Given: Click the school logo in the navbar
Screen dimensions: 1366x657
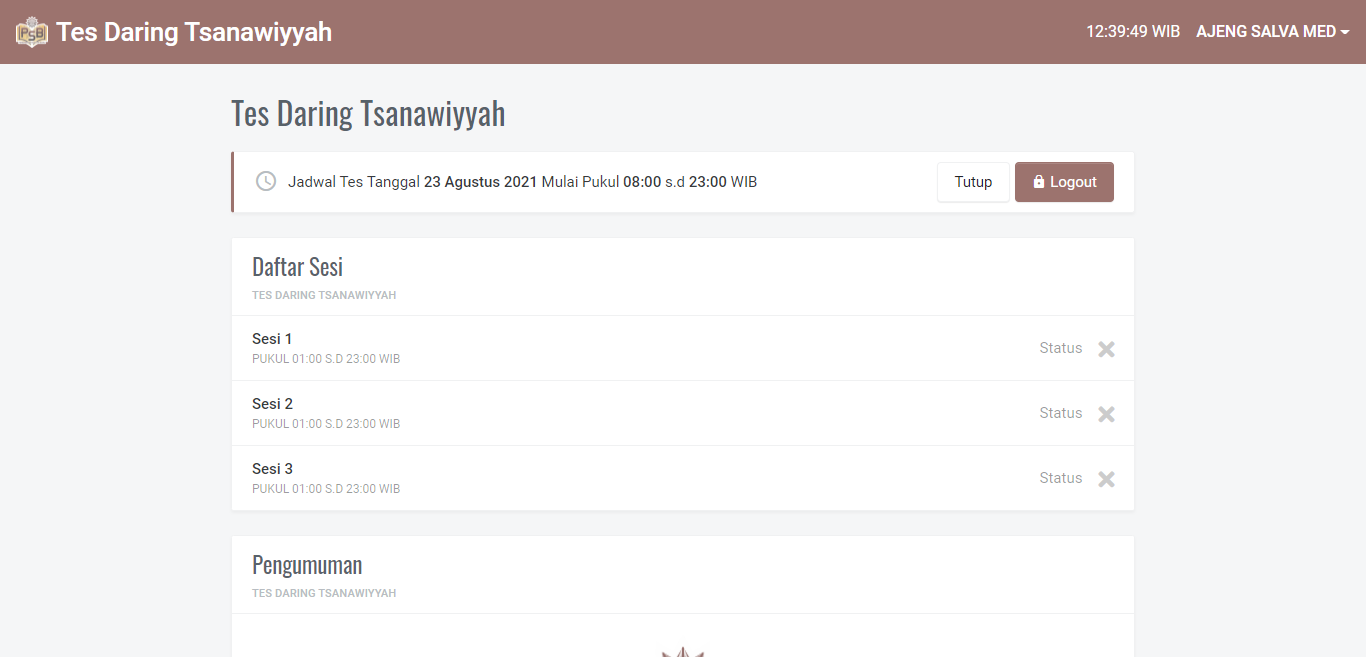Looking at the screenshot, I should (32, 32).
